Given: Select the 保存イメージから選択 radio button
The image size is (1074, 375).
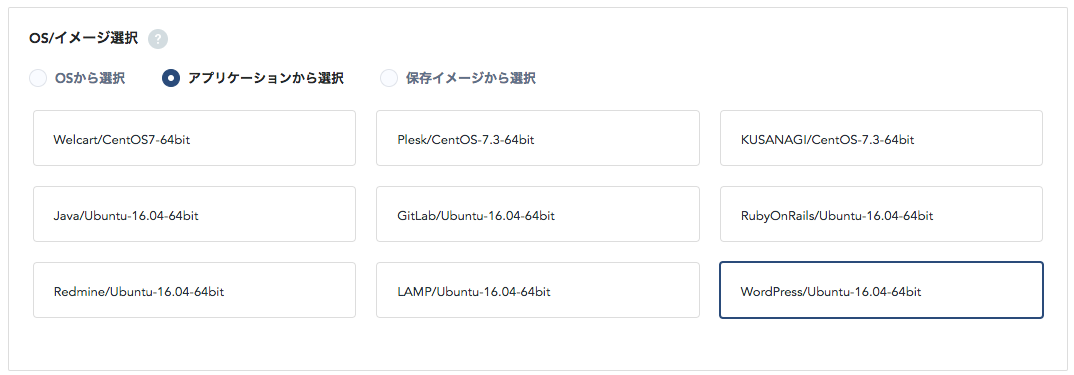Looking at the screenshot, I should [x=389, y=78].
